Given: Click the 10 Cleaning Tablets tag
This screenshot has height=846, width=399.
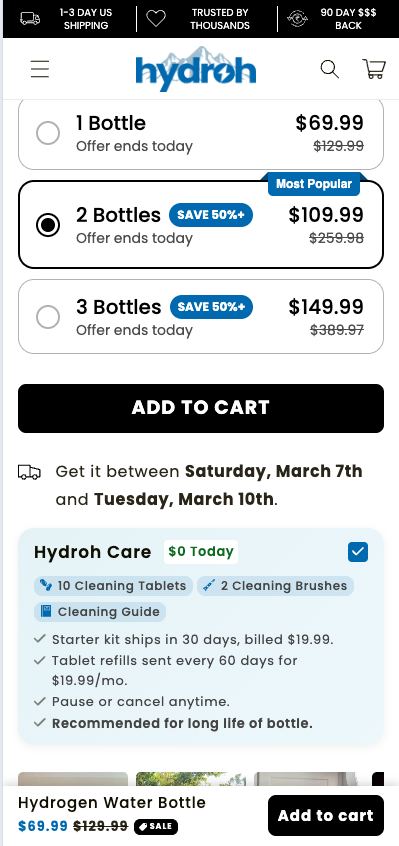Looking at the screenshot, I should pos(113,586).
